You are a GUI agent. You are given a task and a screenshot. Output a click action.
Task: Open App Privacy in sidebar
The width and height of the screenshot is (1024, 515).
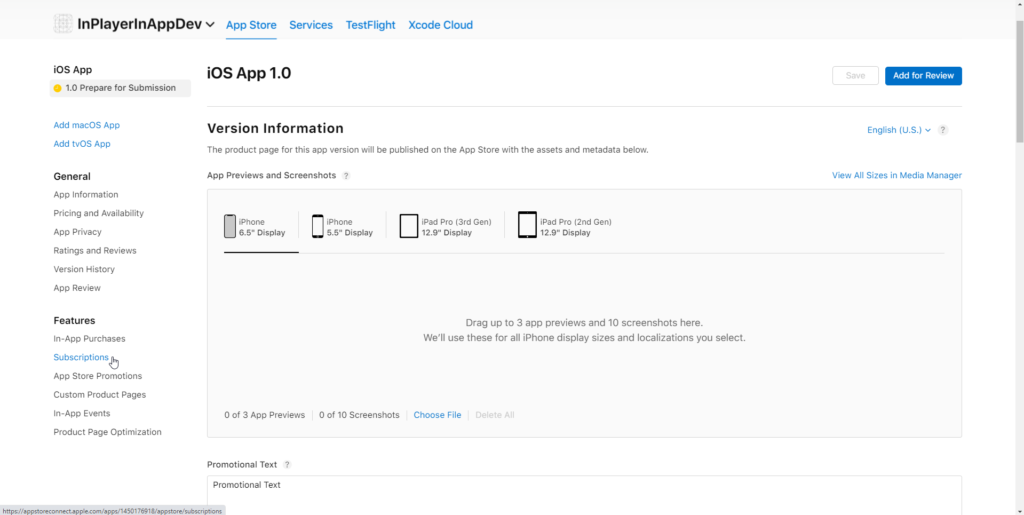pyautogui.click(x=77, y=232)
